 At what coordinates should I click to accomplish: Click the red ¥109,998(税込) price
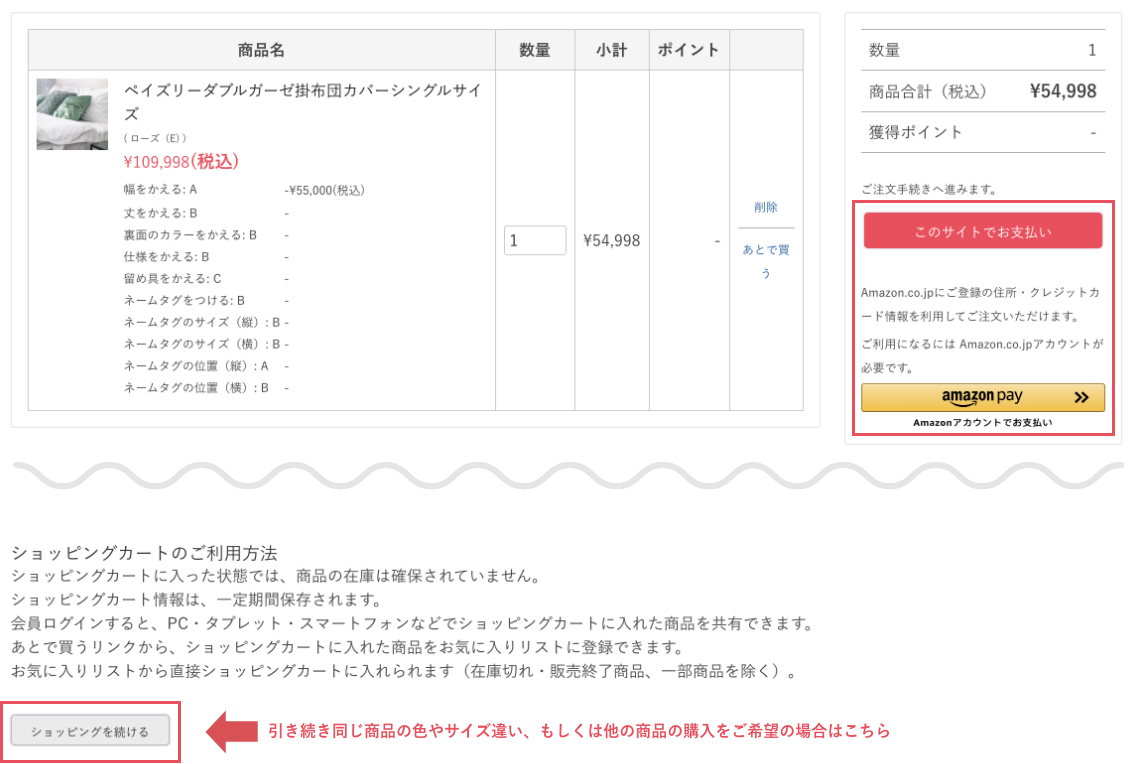181,162
